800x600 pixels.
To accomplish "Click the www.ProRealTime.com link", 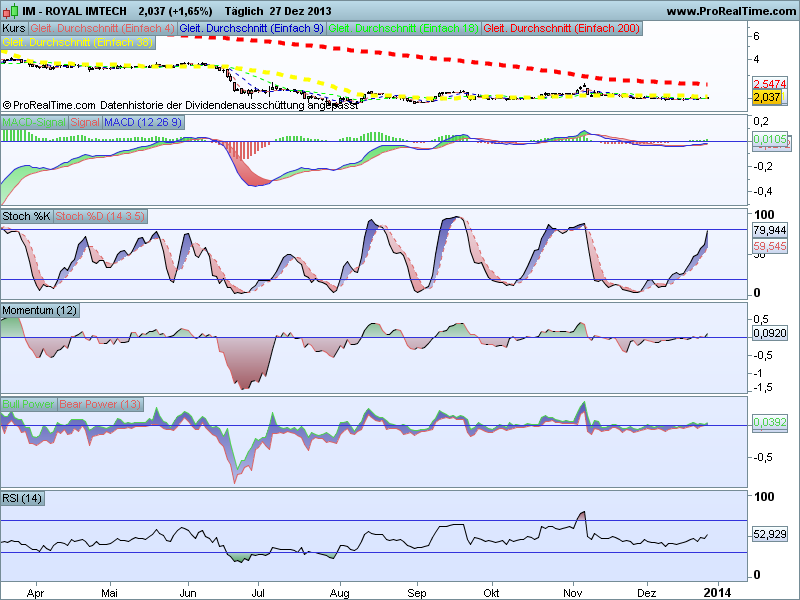I will click(731, 11).
